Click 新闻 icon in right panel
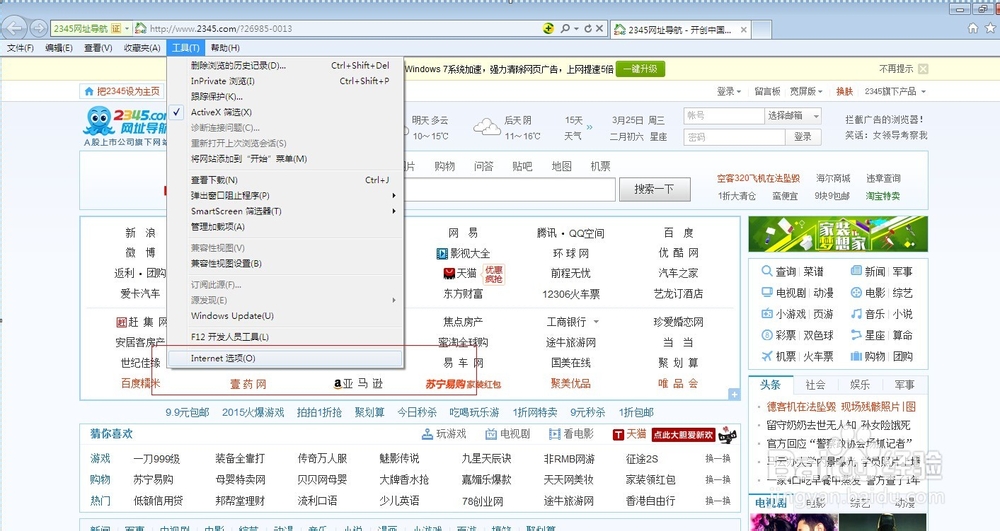This screenshot has width=1000, height=531. [x=856, y=272]
